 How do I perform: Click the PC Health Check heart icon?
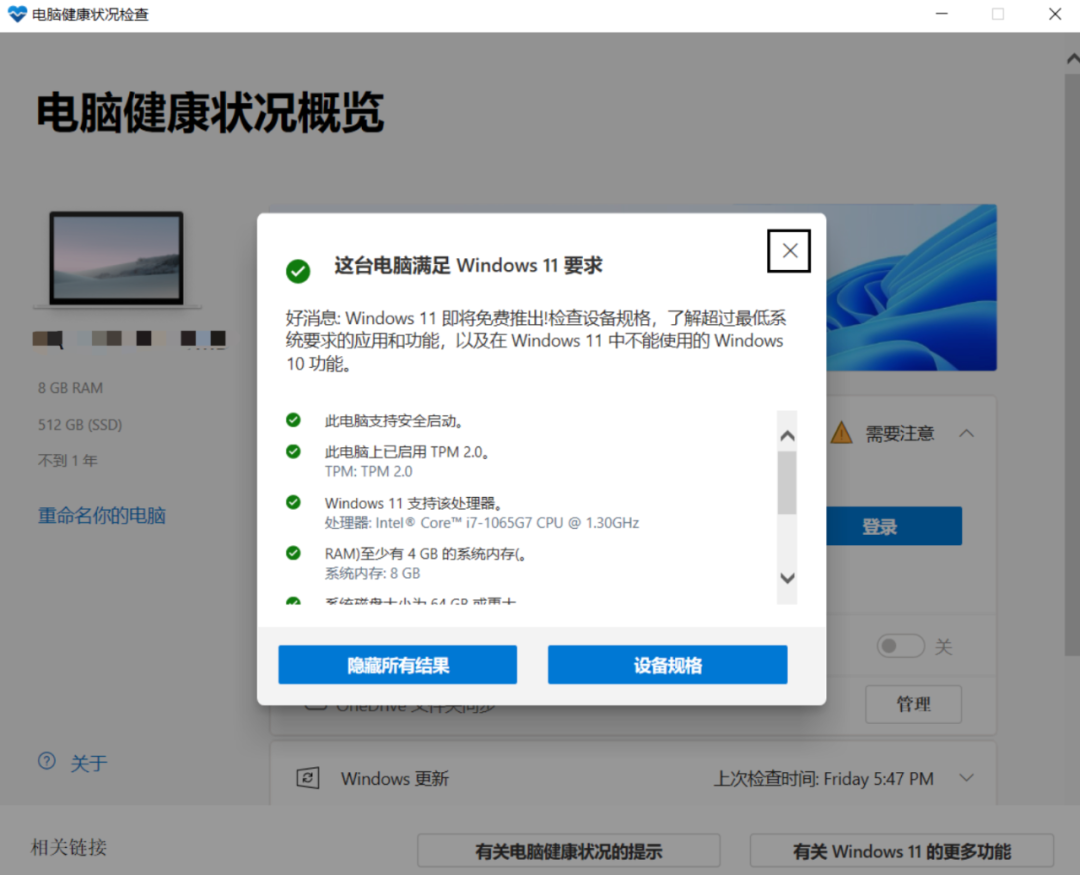tap(17, 14)
